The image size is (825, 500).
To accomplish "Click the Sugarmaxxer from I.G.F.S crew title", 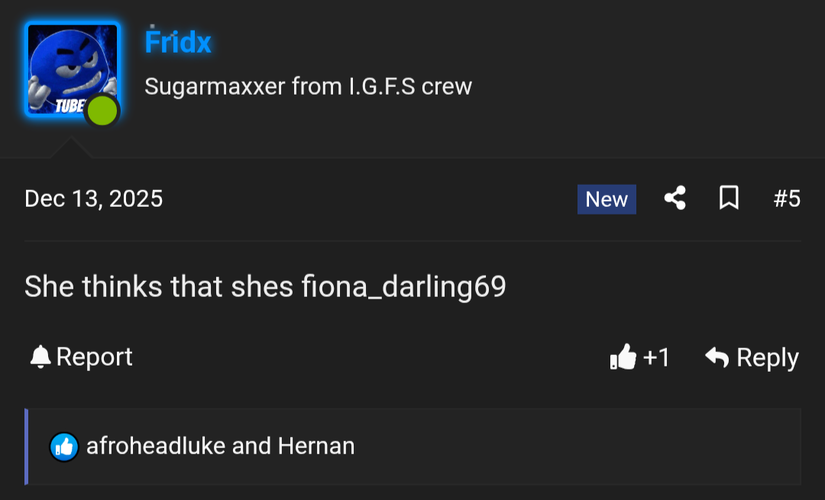I will pyautogui.click(x=308, y=86).
